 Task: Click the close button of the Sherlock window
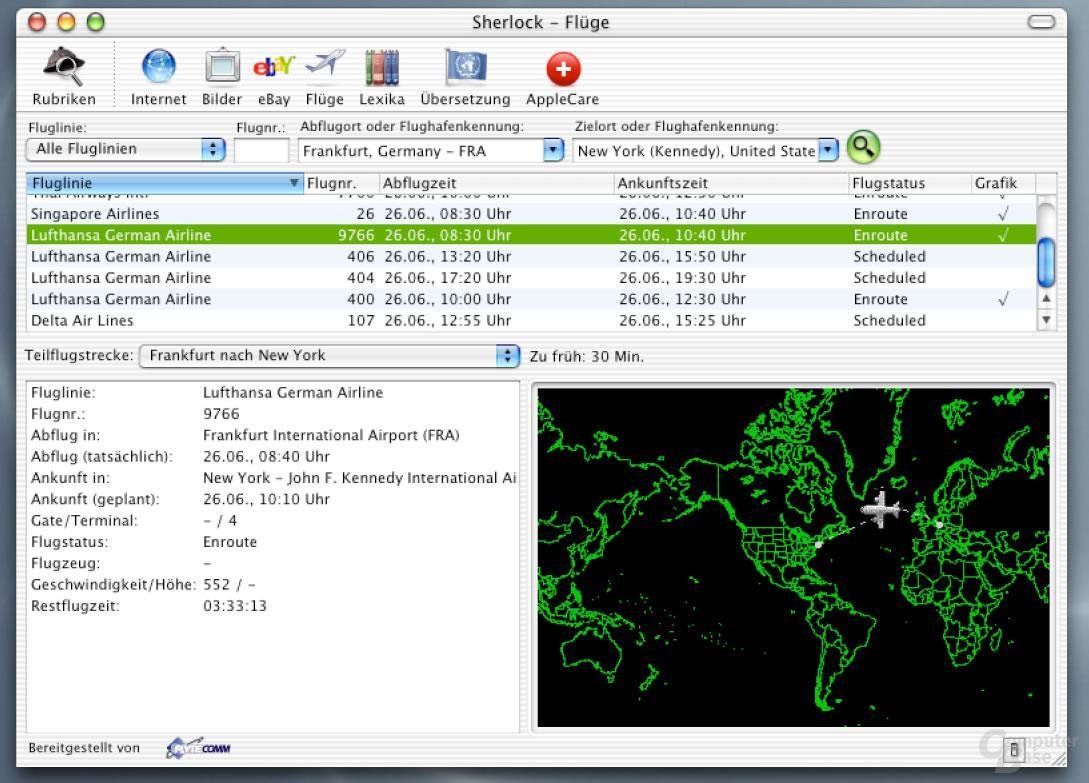tap(36, 22)
